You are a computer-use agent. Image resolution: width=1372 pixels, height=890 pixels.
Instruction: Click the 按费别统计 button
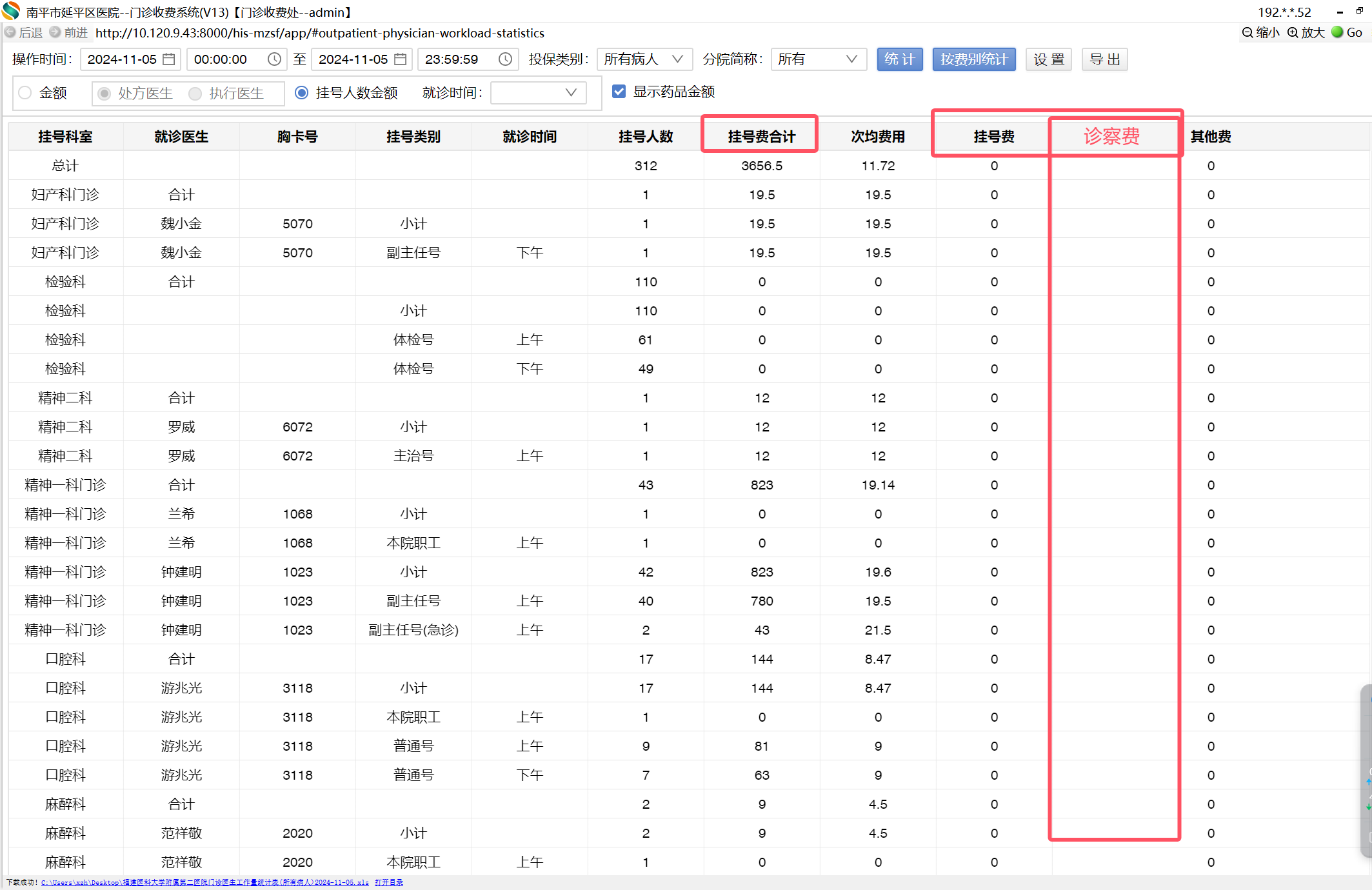[x=973, y=59]
